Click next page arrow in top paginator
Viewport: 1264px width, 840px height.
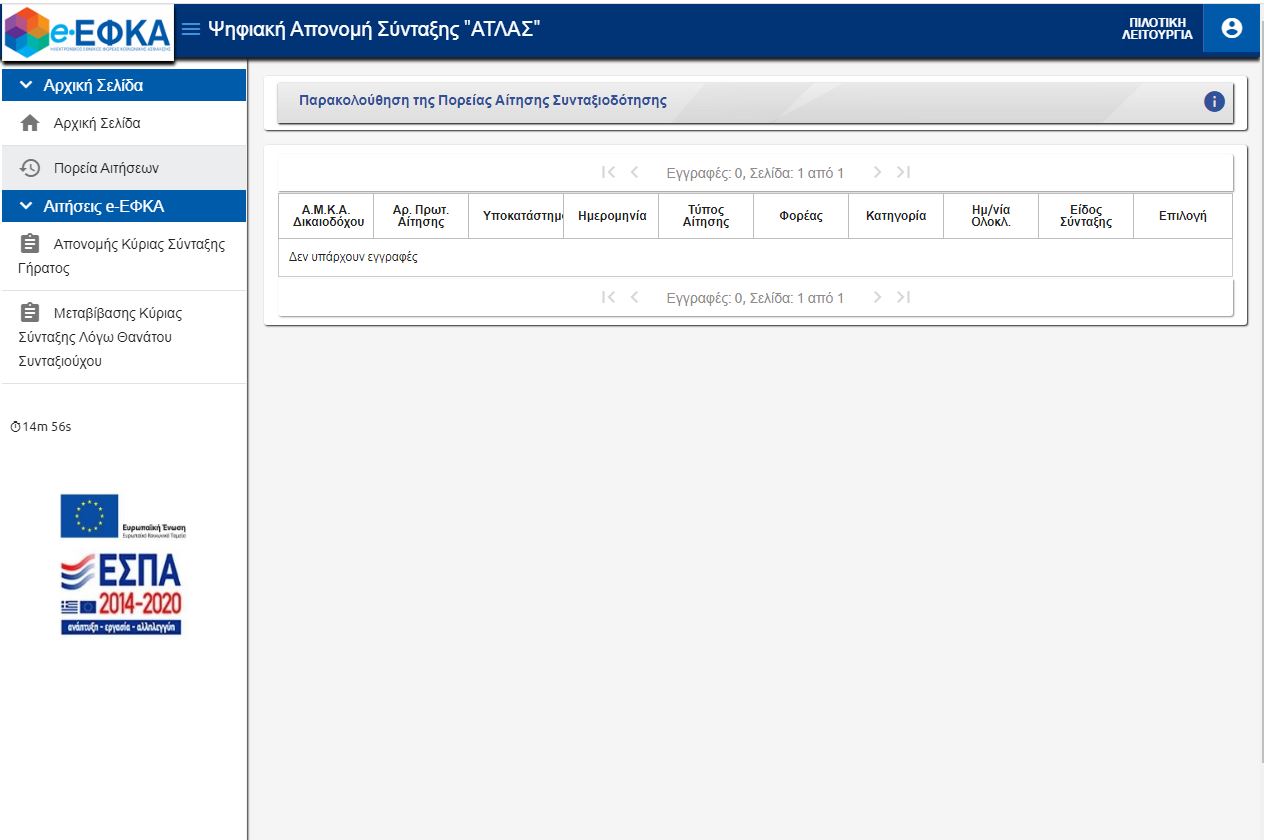[877, 172]
